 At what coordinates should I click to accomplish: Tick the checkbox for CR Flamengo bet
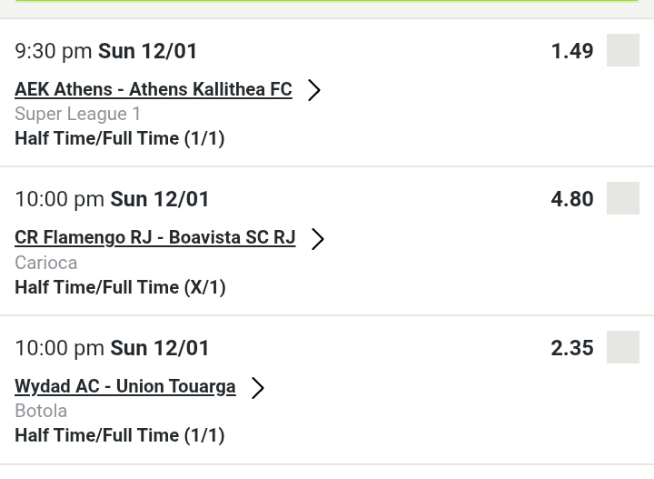pyautogui.click(x=623, y=198)
